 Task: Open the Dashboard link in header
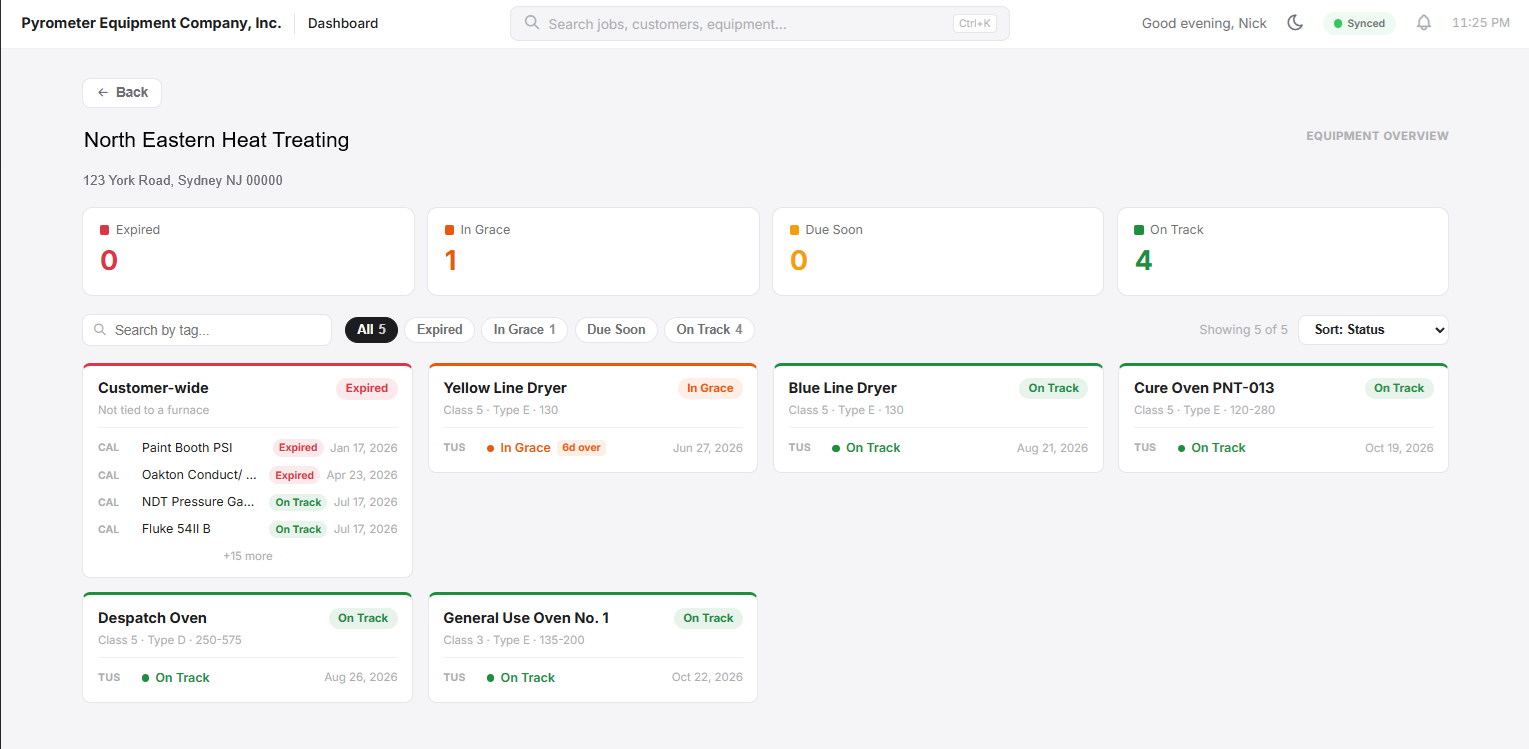tap(343, 23)
